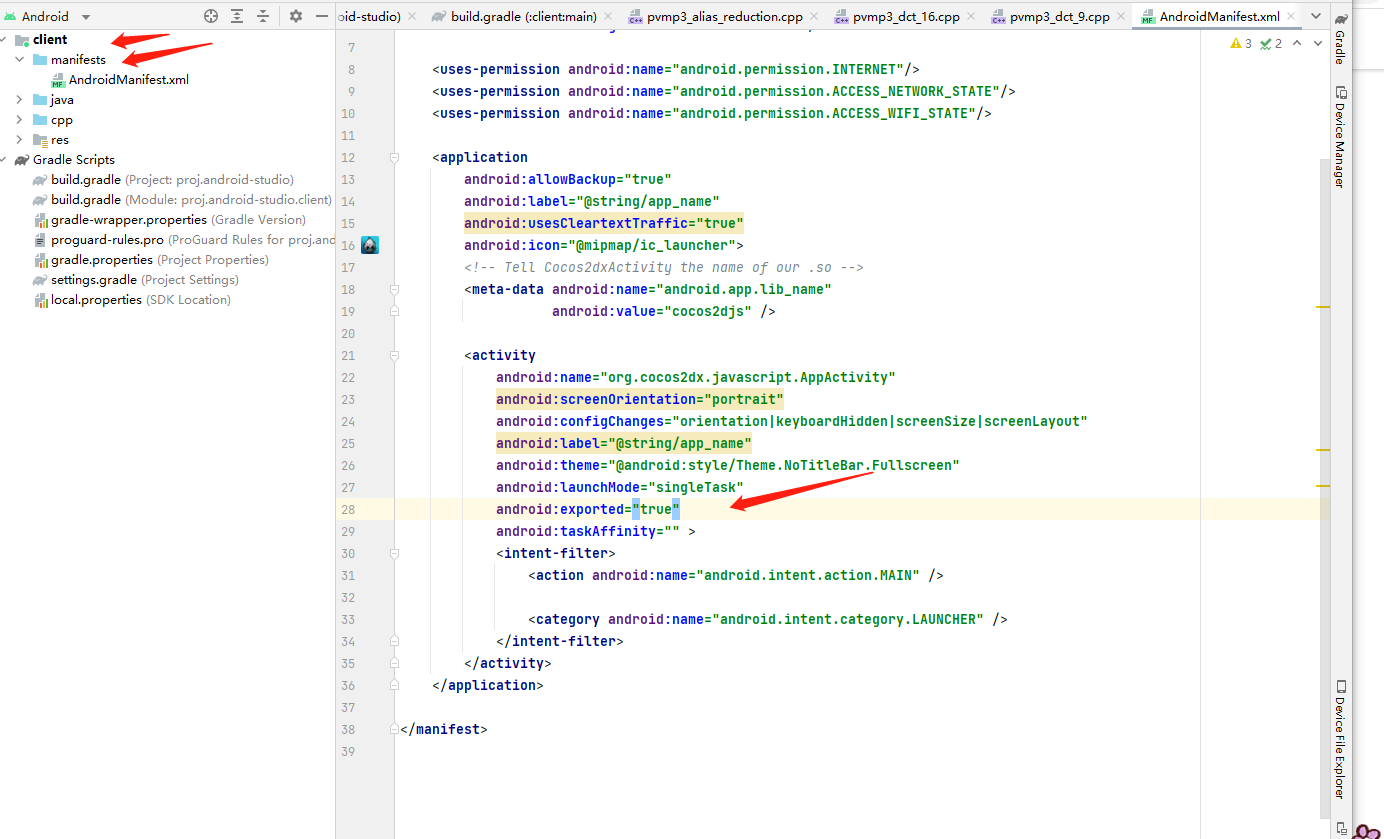Open the Device Manager tool window
This screenshot has height=839, width=1384.
pos(1341,137)
